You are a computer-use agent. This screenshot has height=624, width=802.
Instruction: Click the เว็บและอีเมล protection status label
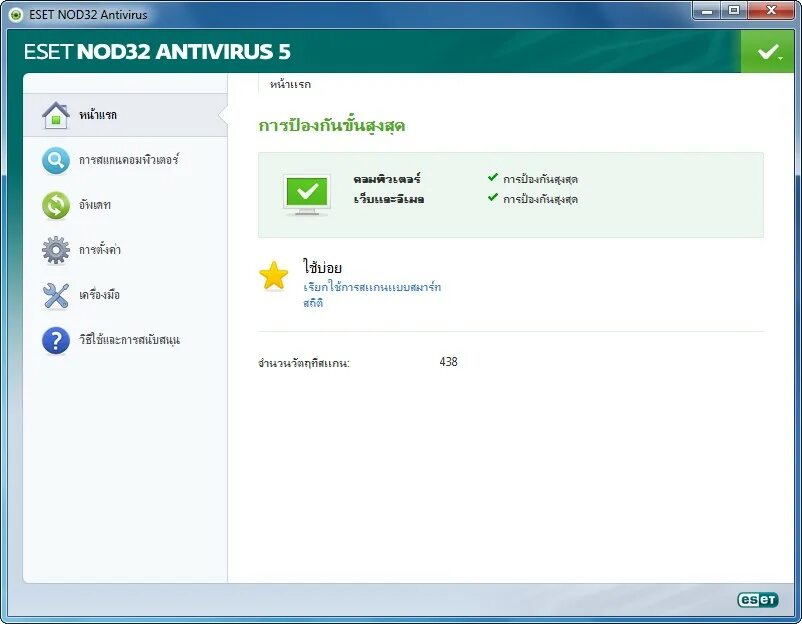tap(389, 199)
